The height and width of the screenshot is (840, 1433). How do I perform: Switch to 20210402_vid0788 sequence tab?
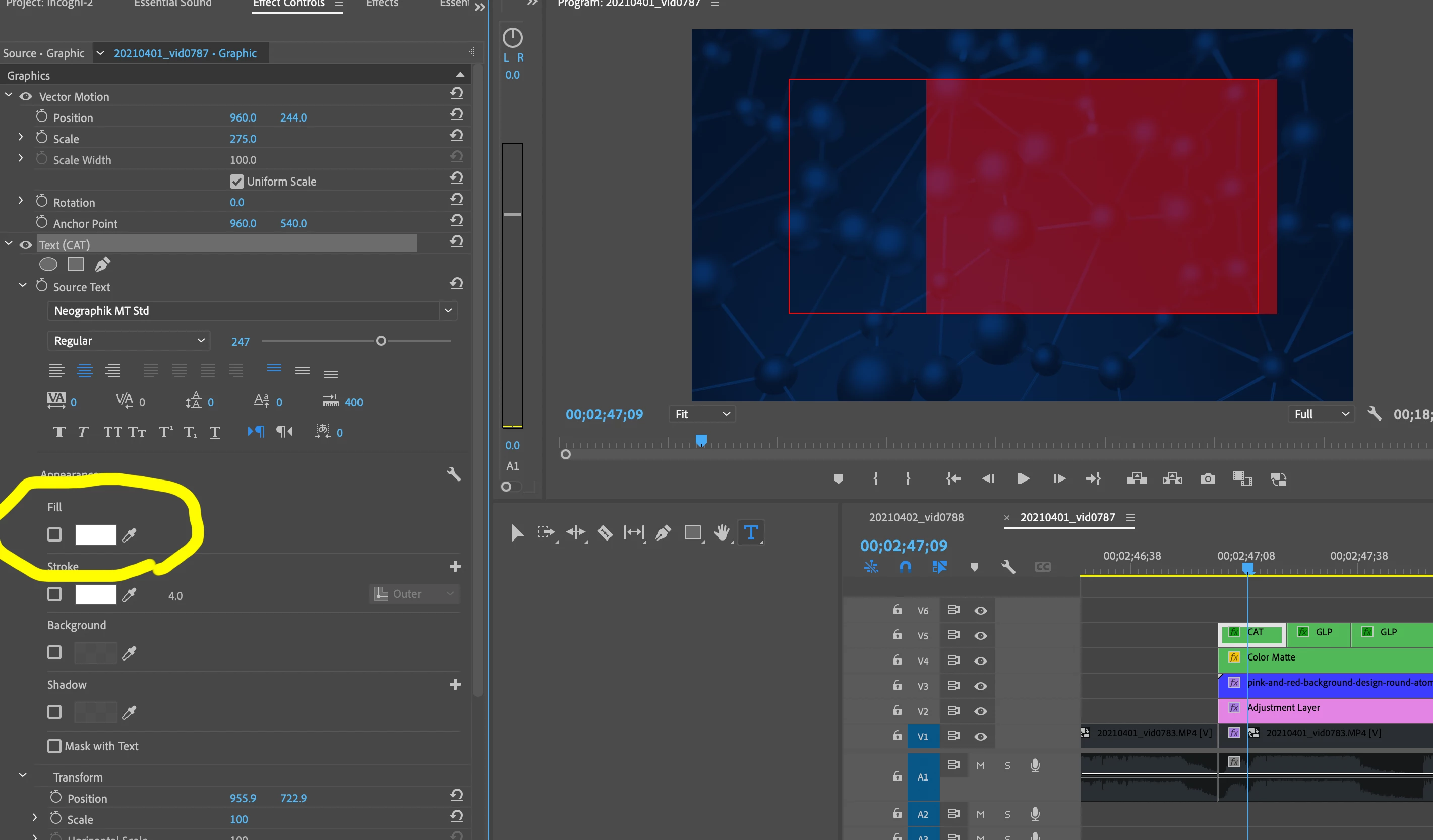(x=916, y=517)
